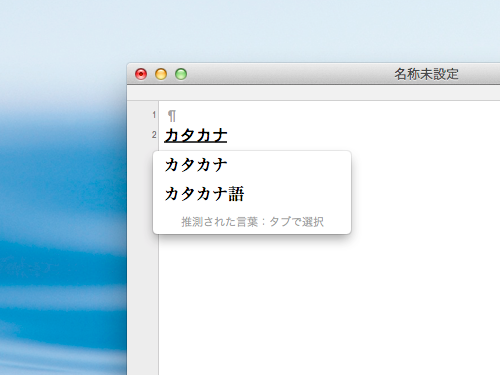
Task: Click the red close window button
Action: (x=141, y=74)
